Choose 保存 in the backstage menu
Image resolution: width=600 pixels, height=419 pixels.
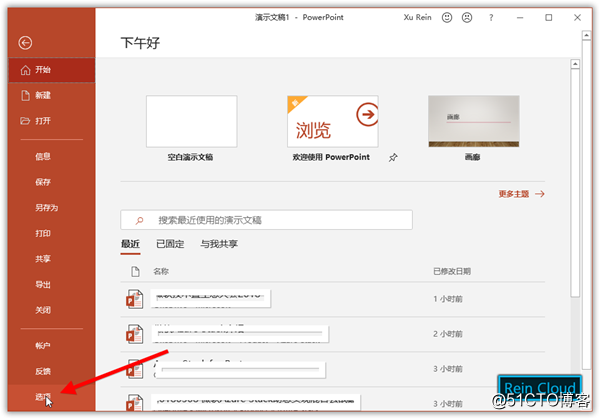[x=51, y=182]
